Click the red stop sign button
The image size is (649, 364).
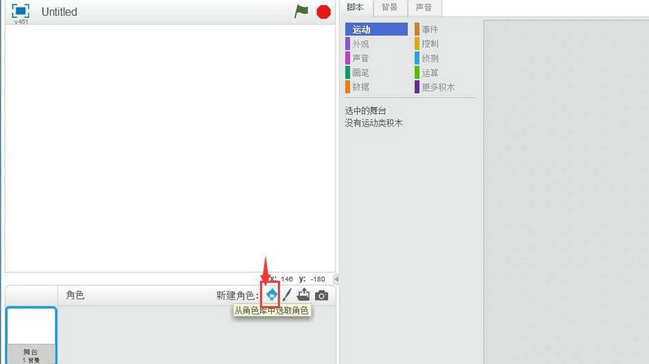click(324, 12)
